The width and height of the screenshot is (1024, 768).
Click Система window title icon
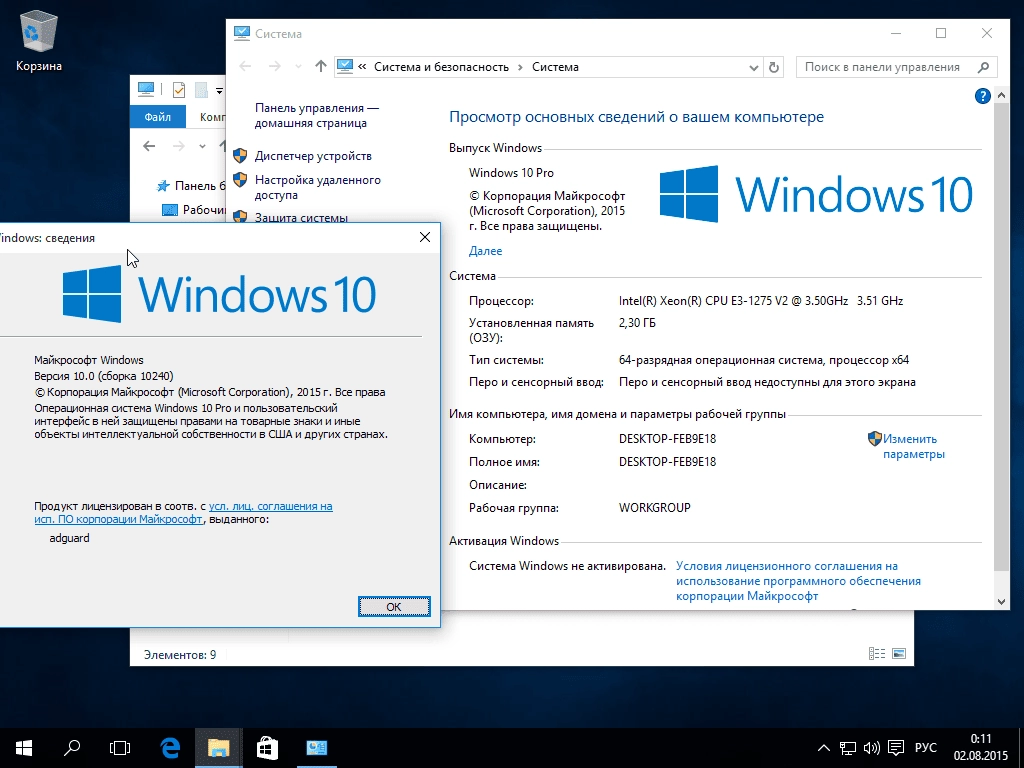click(x=242, y=33)
